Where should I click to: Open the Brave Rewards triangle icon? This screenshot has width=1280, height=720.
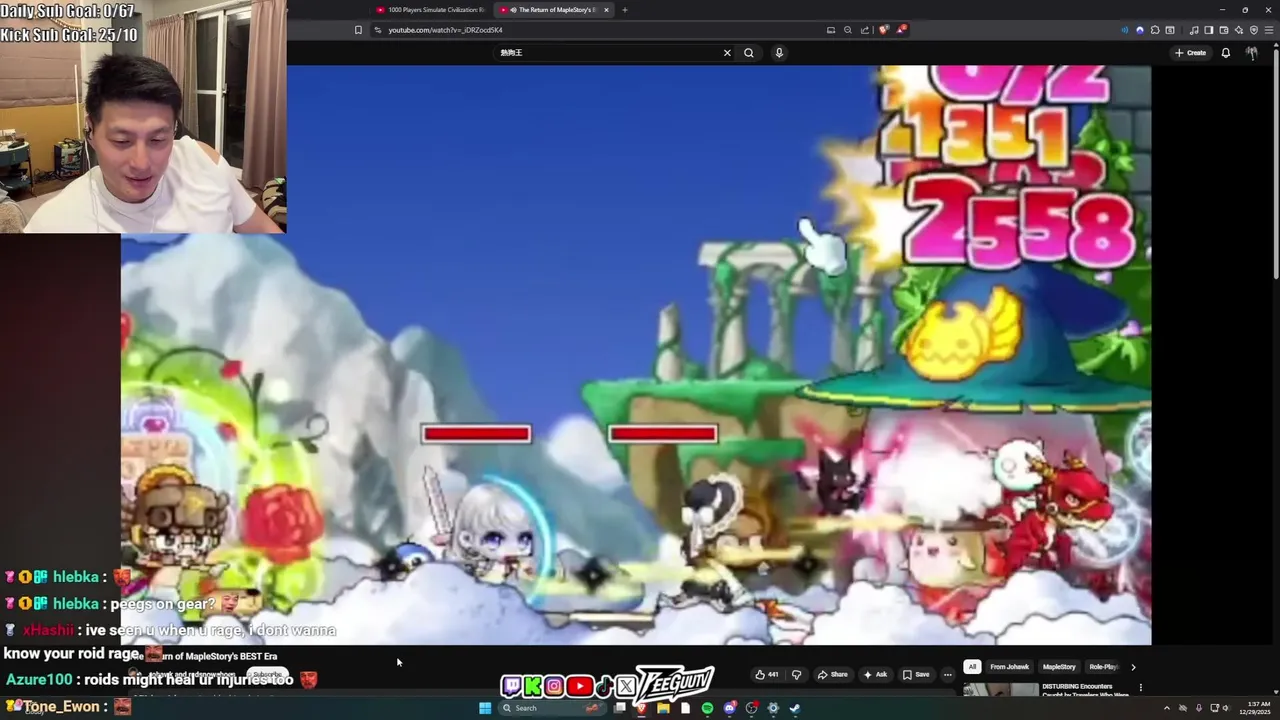click(x=902, y=30)
